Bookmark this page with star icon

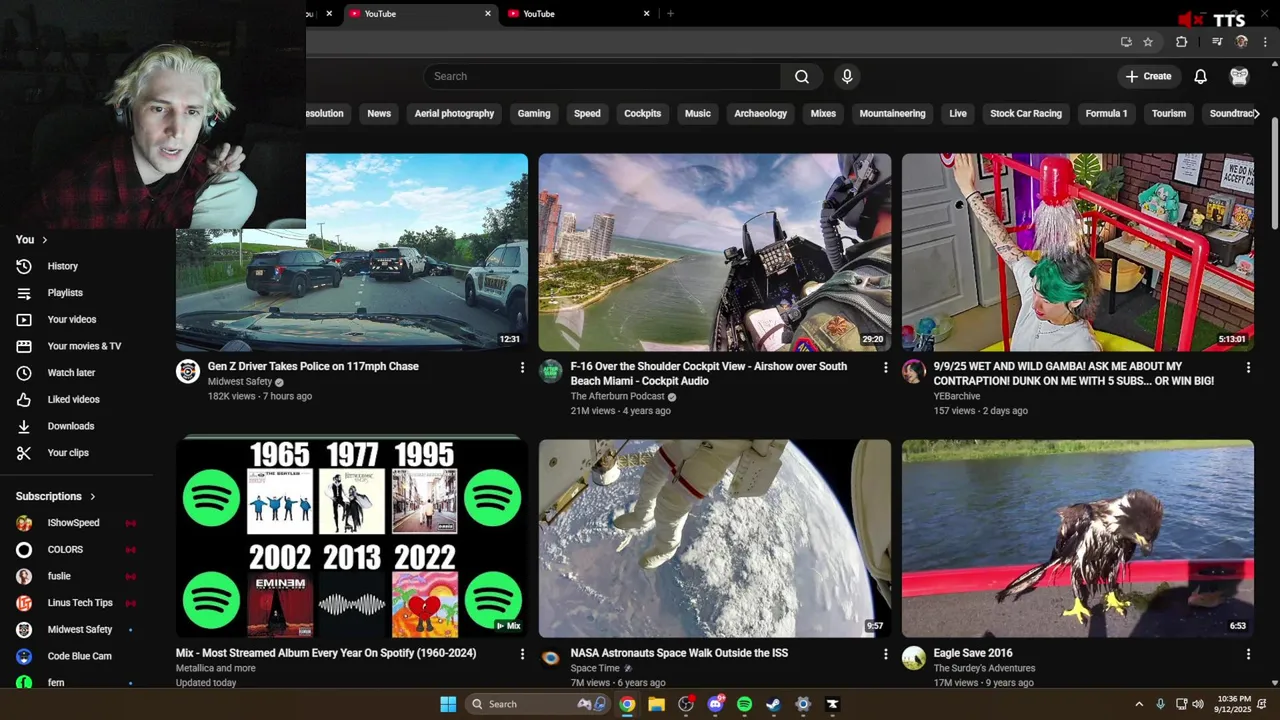1148,42
